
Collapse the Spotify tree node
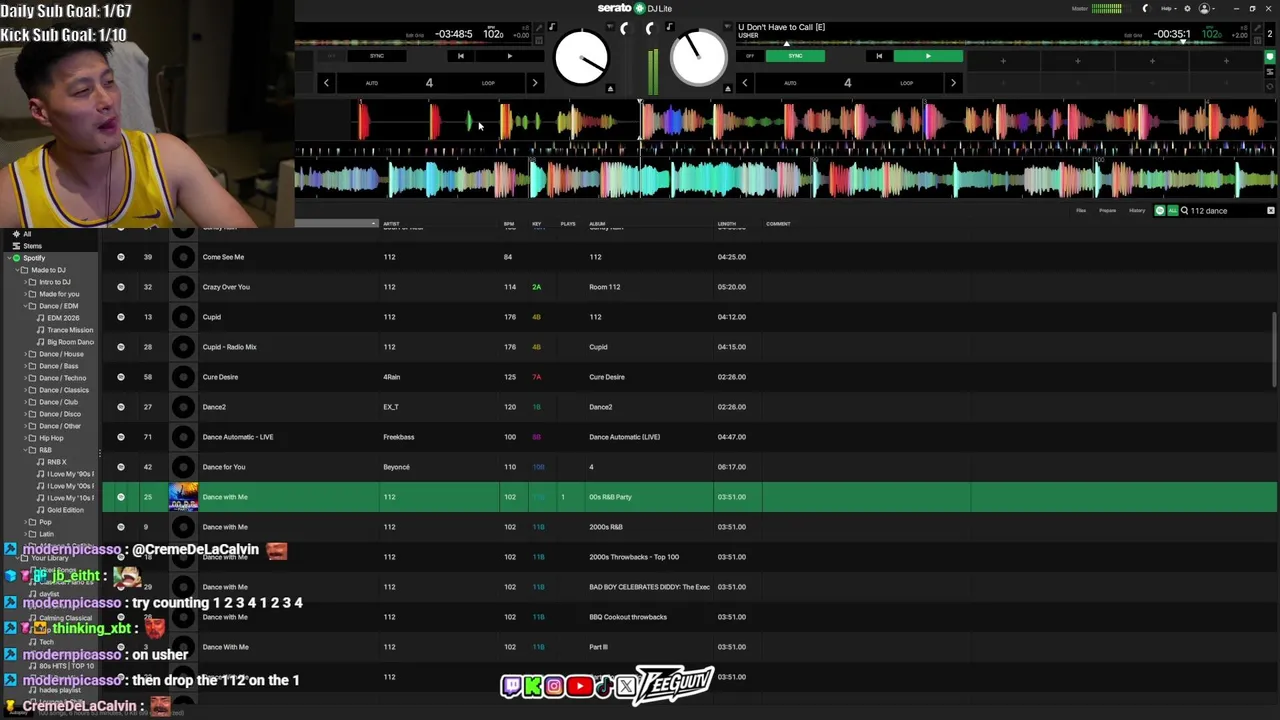(x=7, y=258)
